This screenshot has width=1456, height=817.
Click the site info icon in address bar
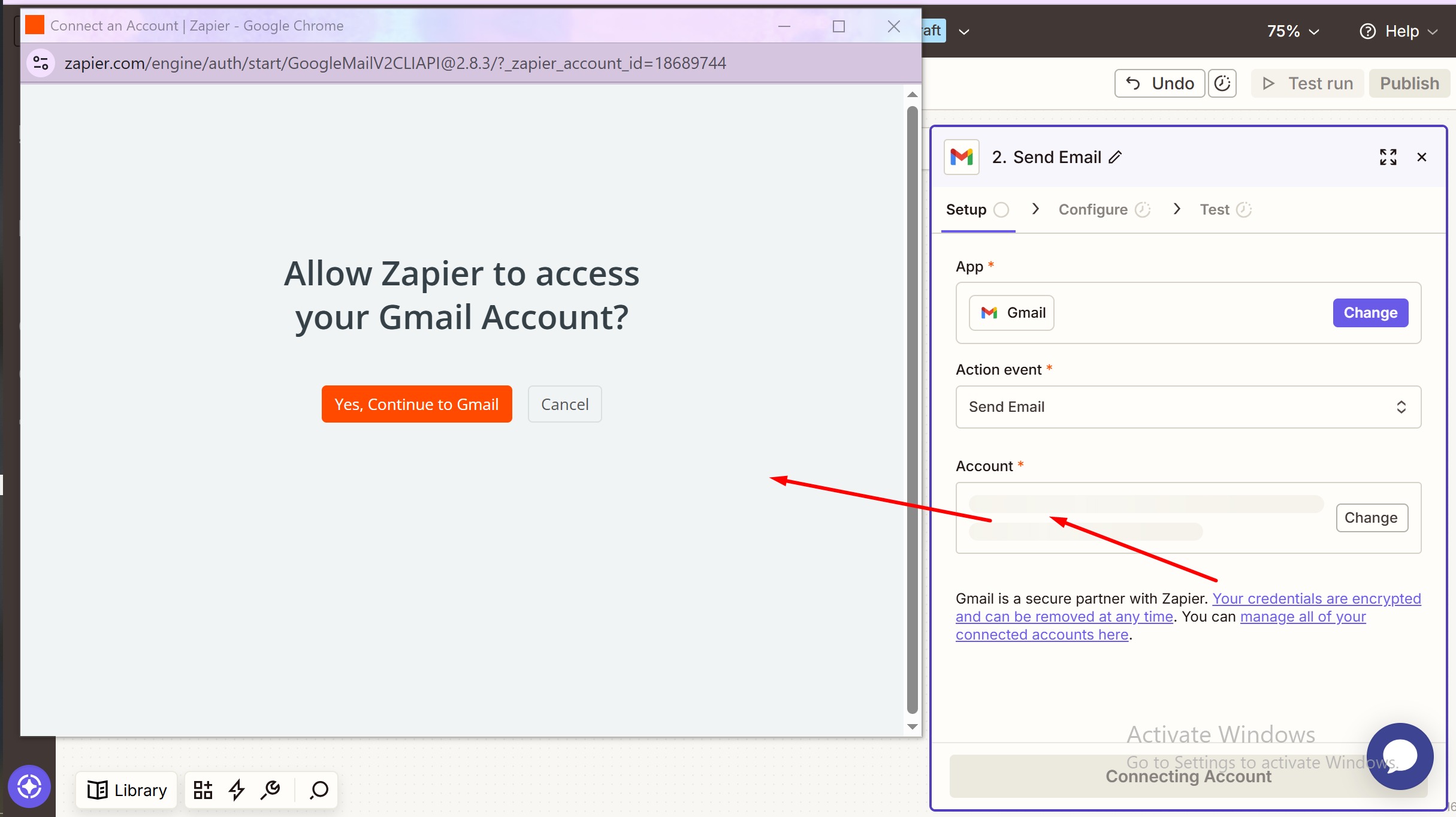pyautogui.click(x=41, y=63)
